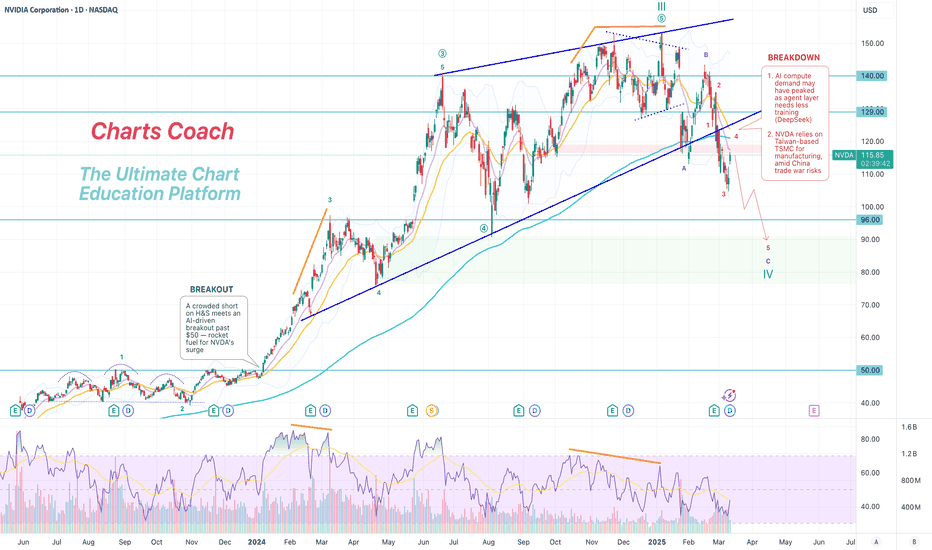Open the earnings E marker in late May 2024
932x550 pixels.
(413, 410)
